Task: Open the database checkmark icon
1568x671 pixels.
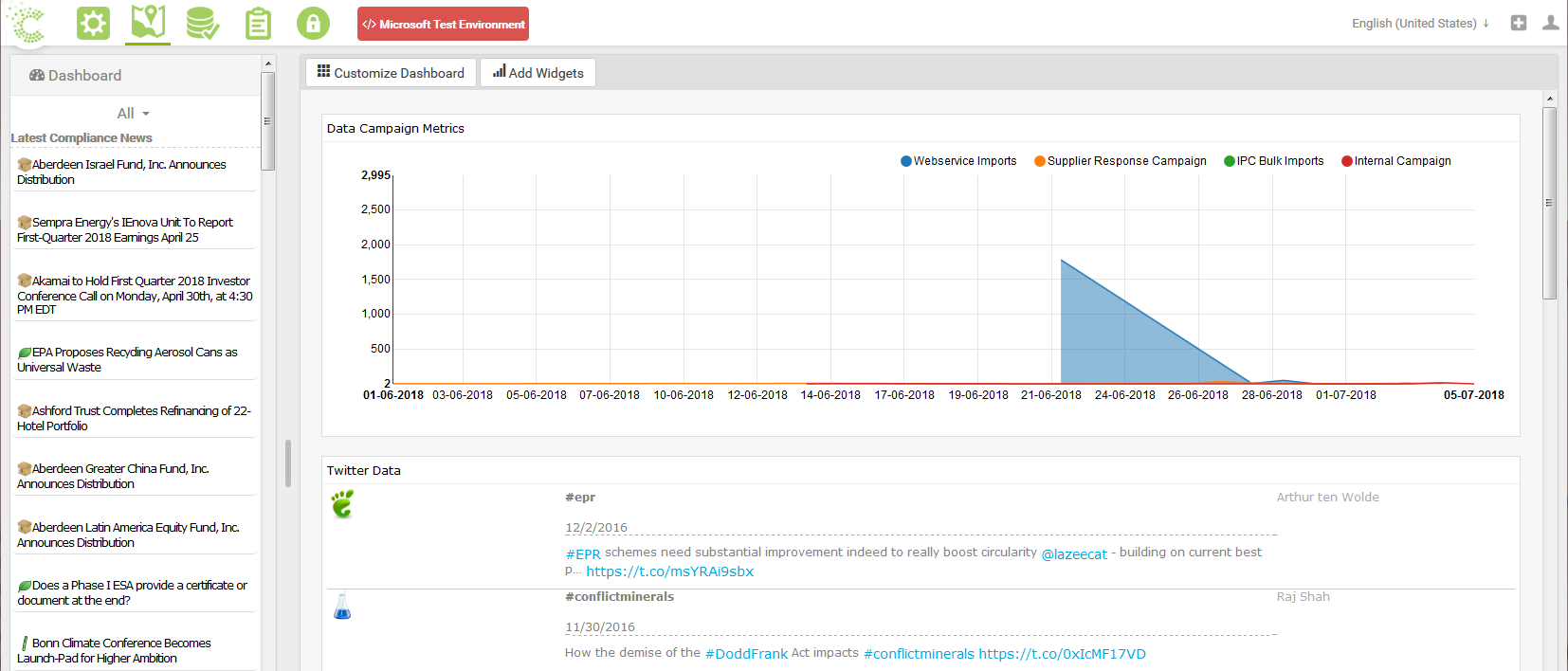Action: coord(202,23)
